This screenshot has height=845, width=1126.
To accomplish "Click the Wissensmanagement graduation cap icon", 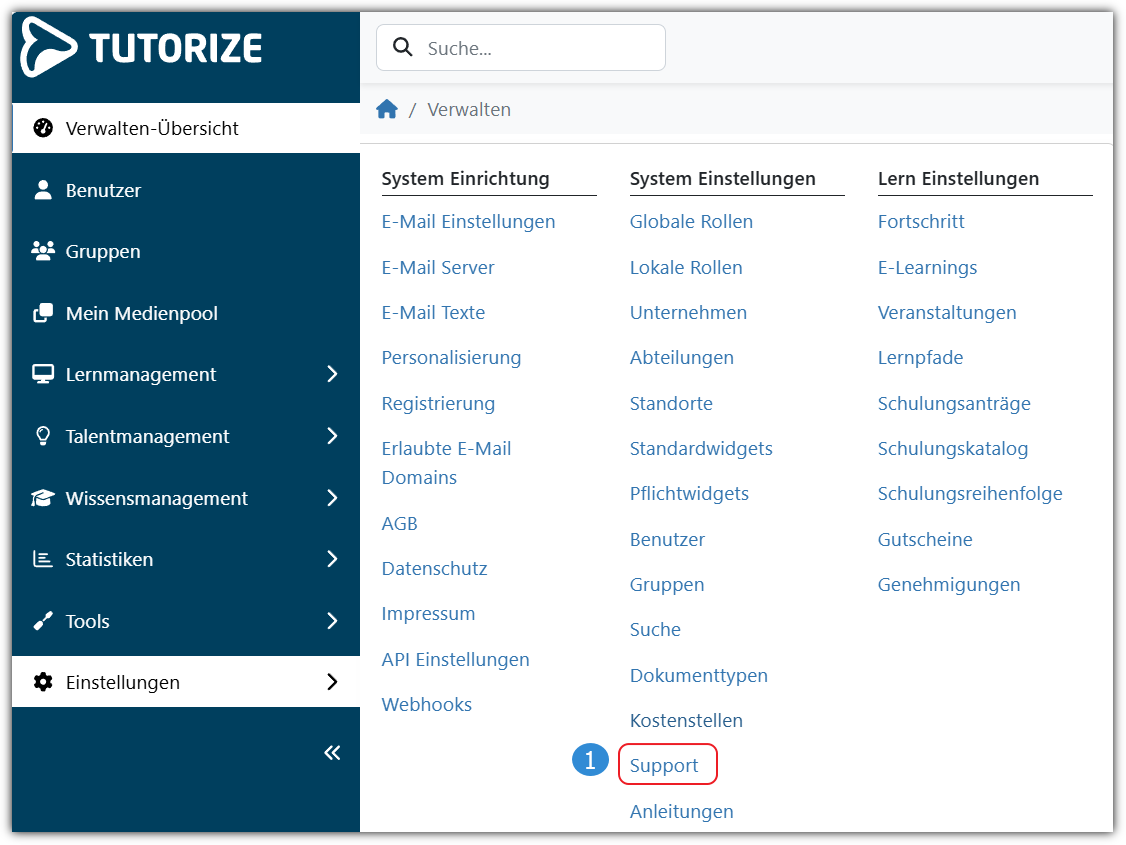I will pos(43,498).
